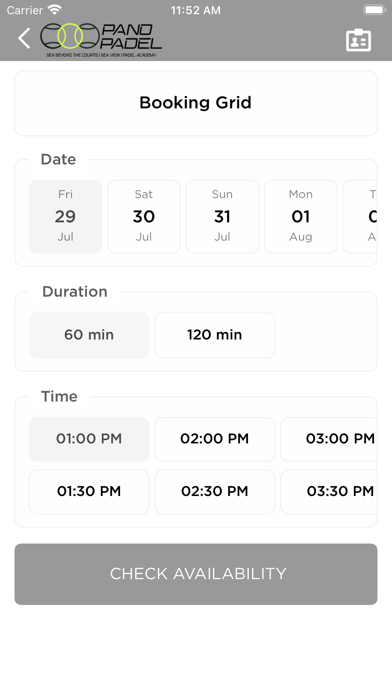
Task: Tap the battery indicator icon
Action: (x=374, y=10)
